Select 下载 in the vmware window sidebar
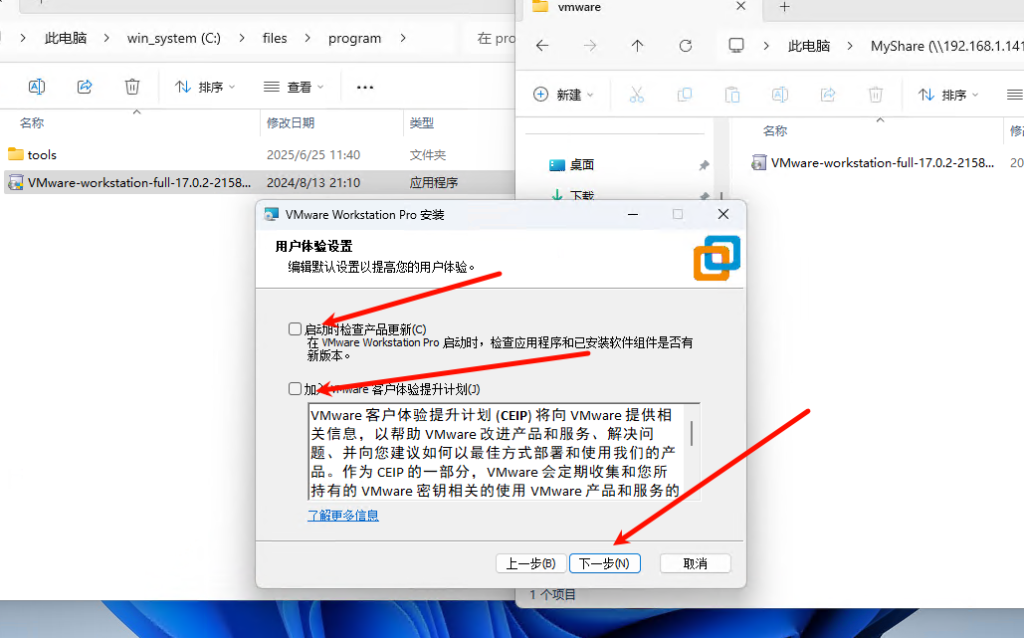1024x638 pixels. pos(581,195)
